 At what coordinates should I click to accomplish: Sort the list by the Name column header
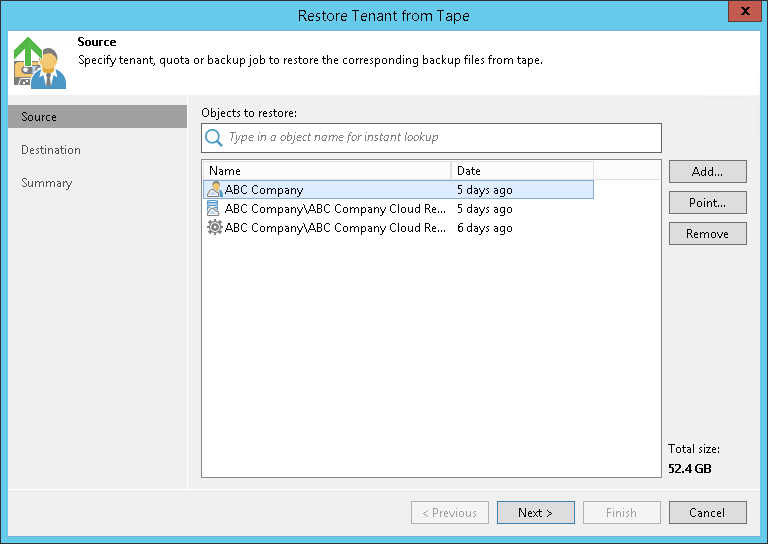(x=326, y=171)
